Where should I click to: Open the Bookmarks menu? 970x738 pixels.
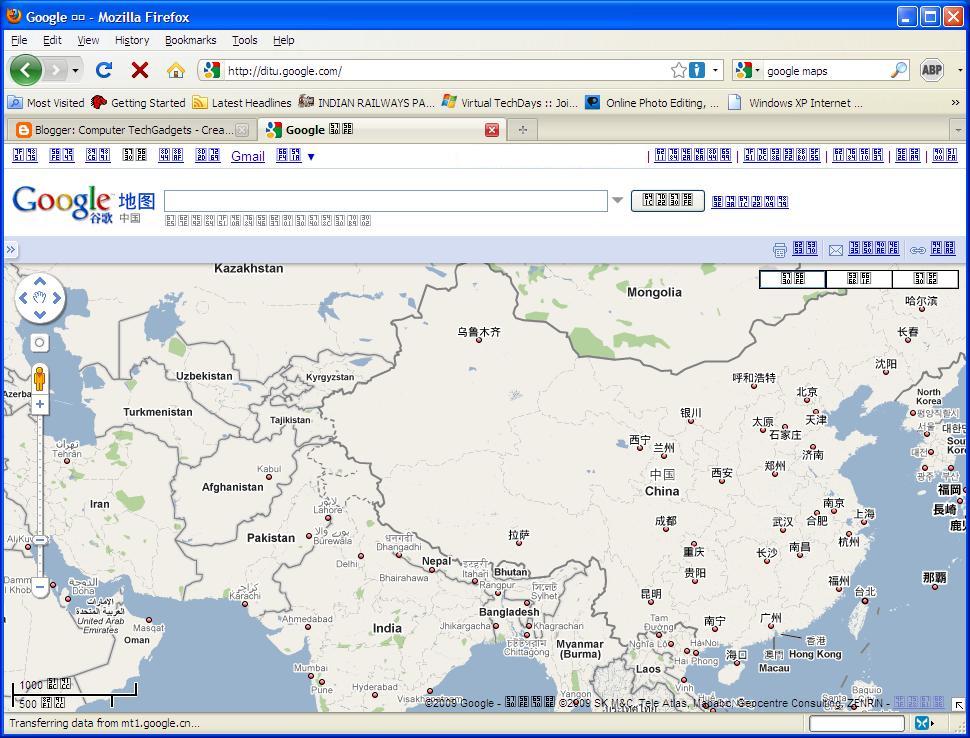191,40
